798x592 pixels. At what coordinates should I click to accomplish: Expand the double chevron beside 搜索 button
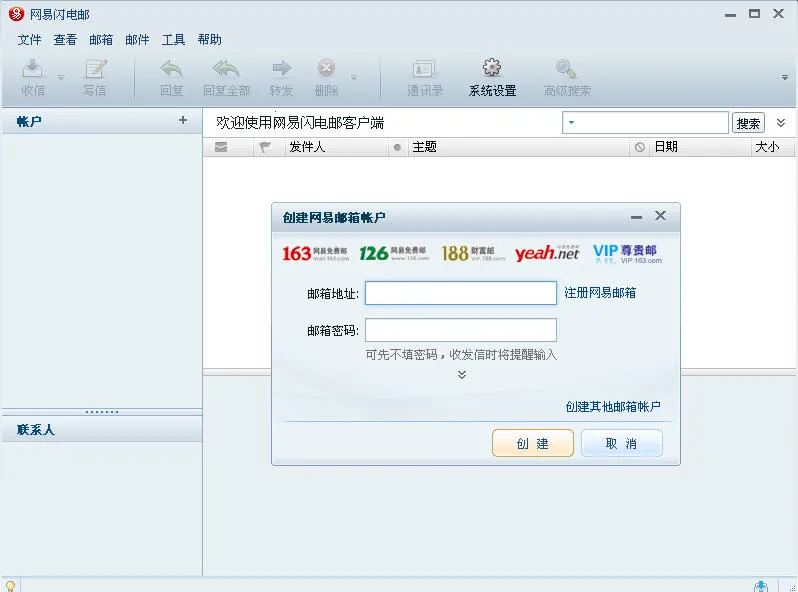click(x=781, y=123)
